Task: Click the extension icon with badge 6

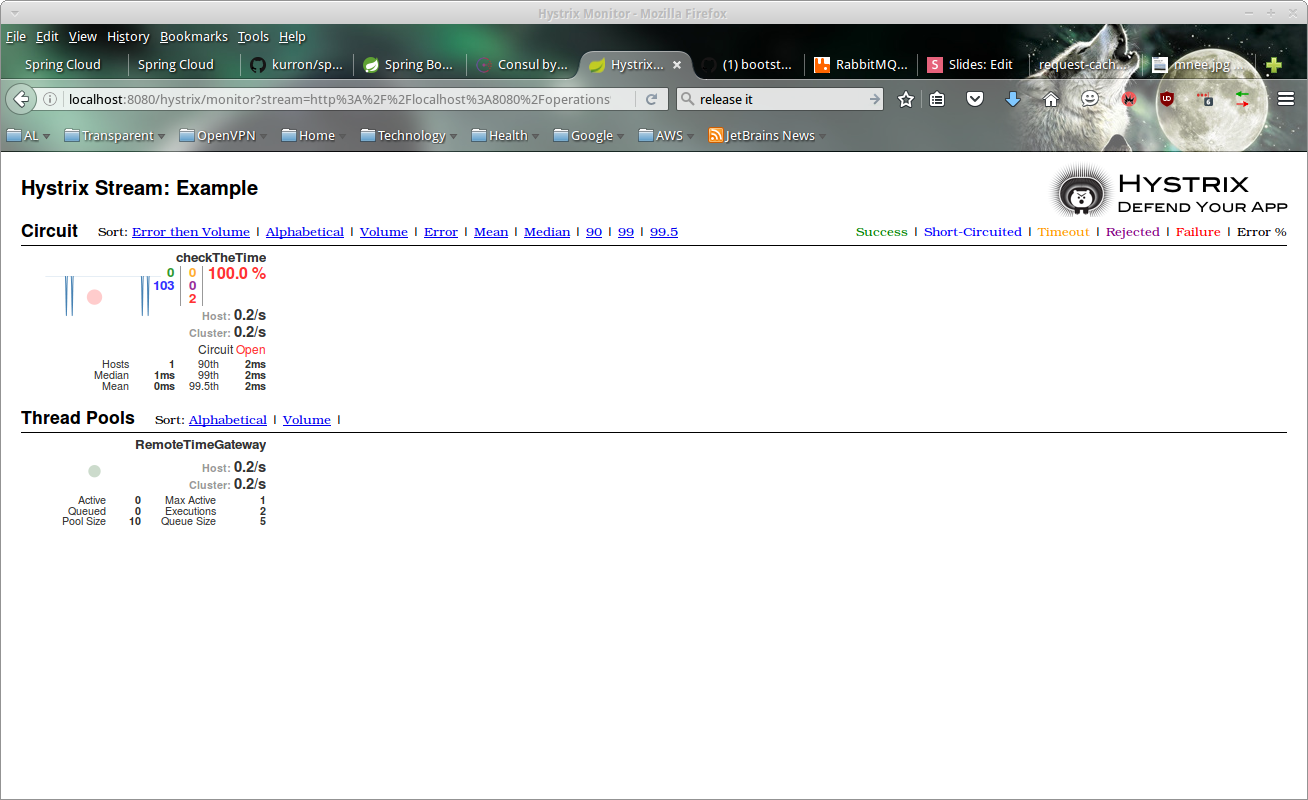Action: (x=1204, y=99)
